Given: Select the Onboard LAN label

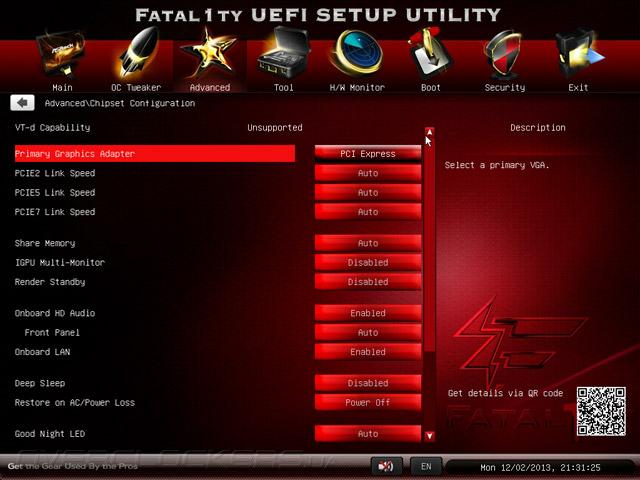Looking at the screenshot, I should pos(42,352).
